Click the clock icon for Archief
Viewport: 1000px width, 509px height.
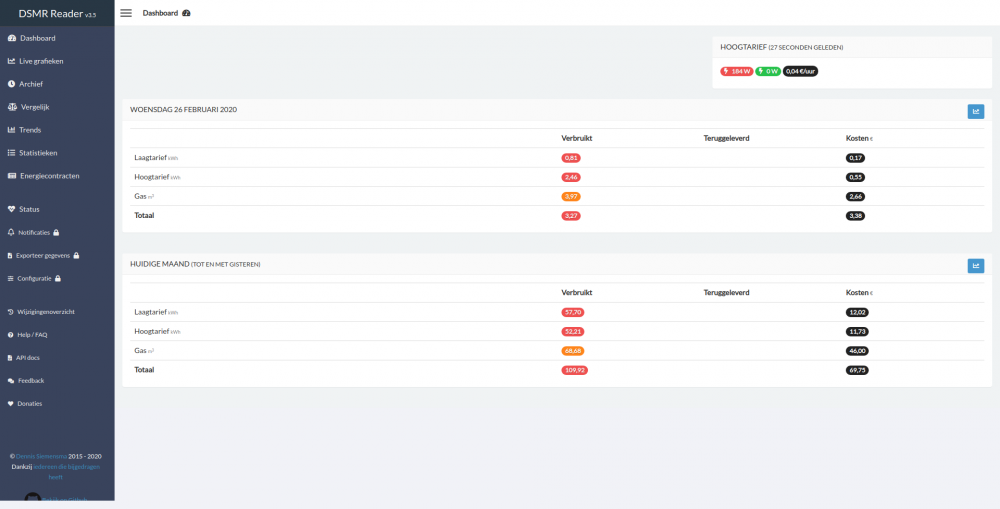point(11,84)
